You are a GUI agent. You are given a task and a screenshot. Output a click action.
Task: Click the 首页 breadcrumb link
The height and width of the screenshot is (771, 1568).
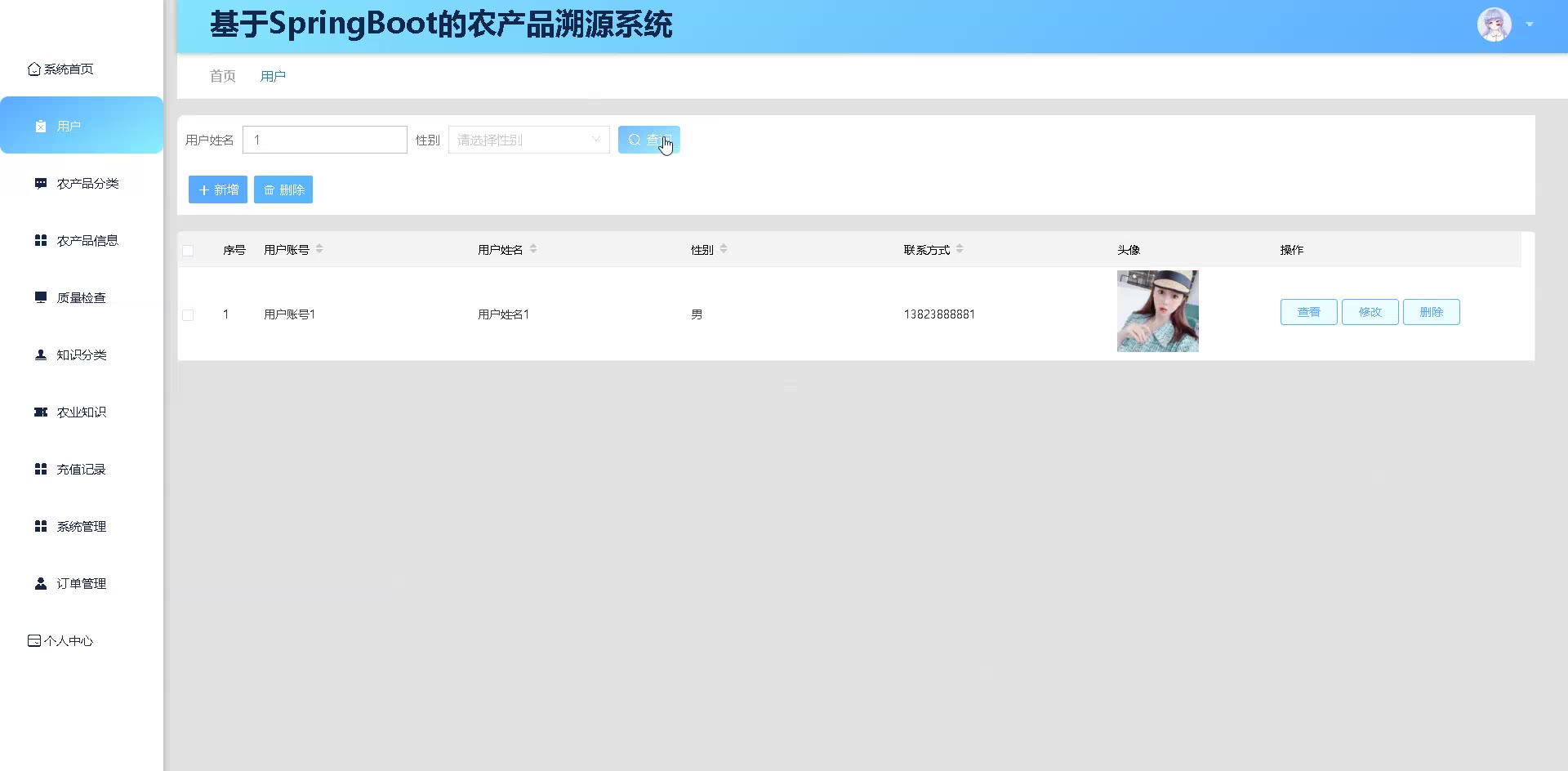[223, 76]
